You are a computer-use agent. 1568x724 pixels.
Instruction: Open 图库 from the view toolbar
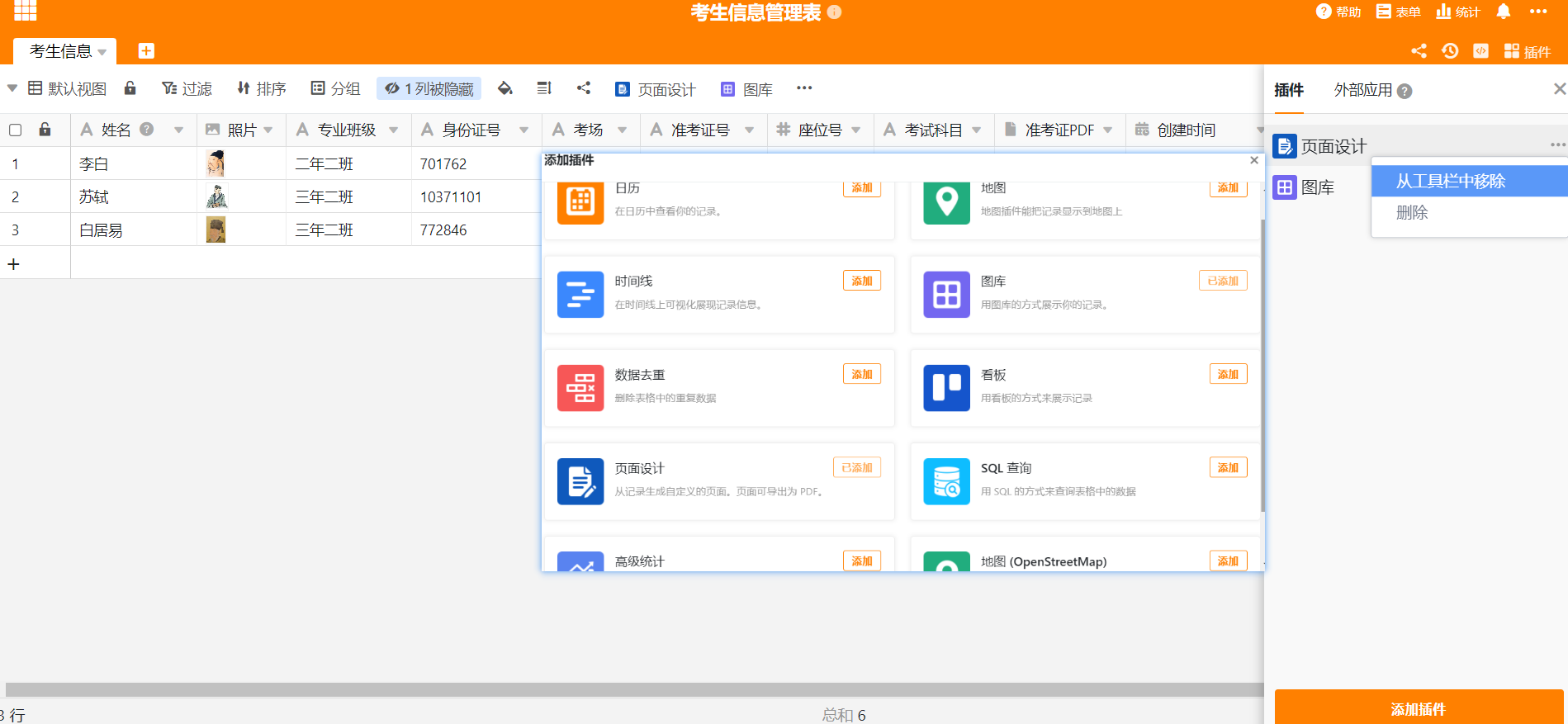(x=746, y=89)
